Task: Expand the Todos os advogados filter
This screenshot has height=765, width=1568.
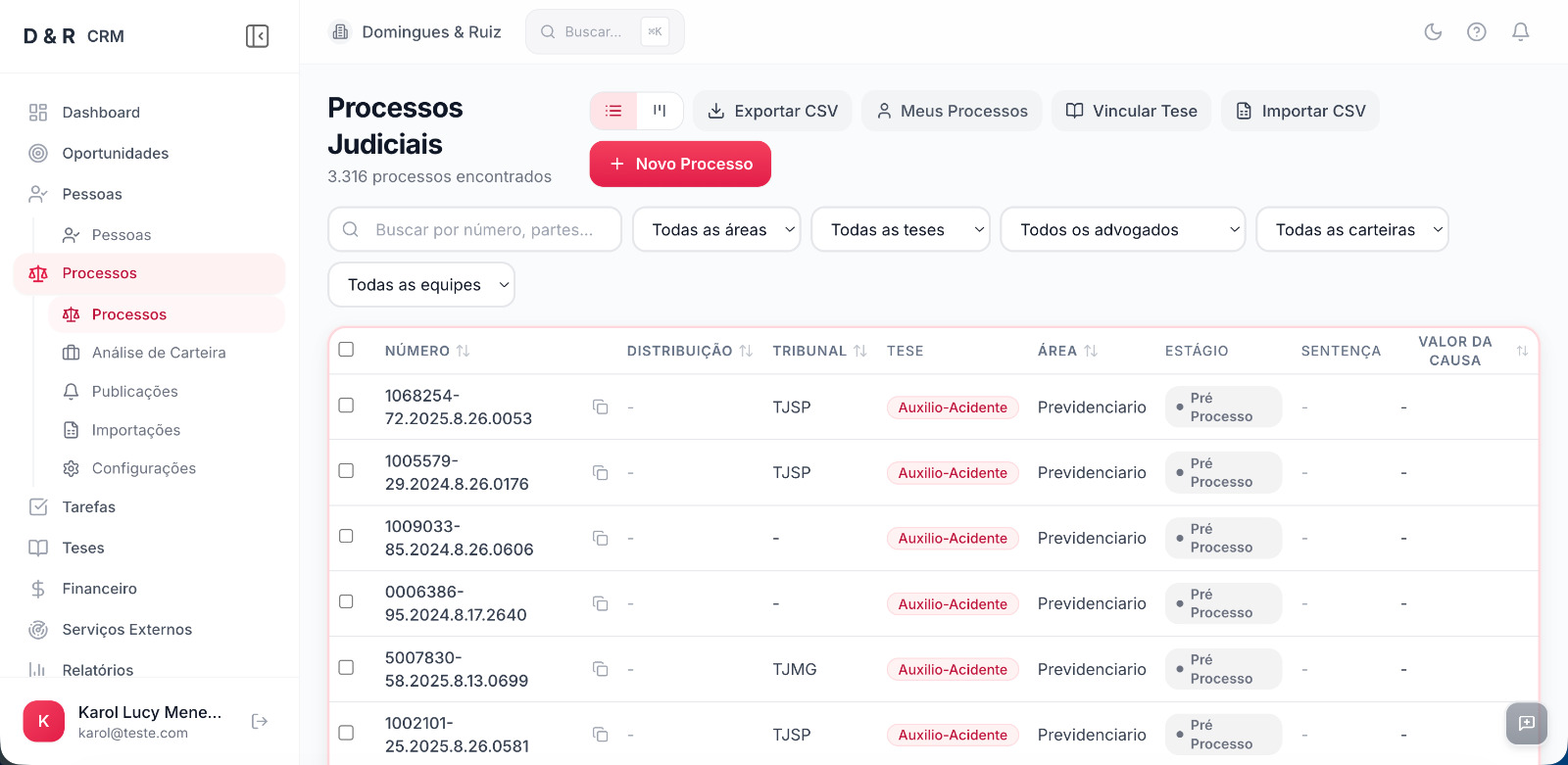Action: 1122,229
